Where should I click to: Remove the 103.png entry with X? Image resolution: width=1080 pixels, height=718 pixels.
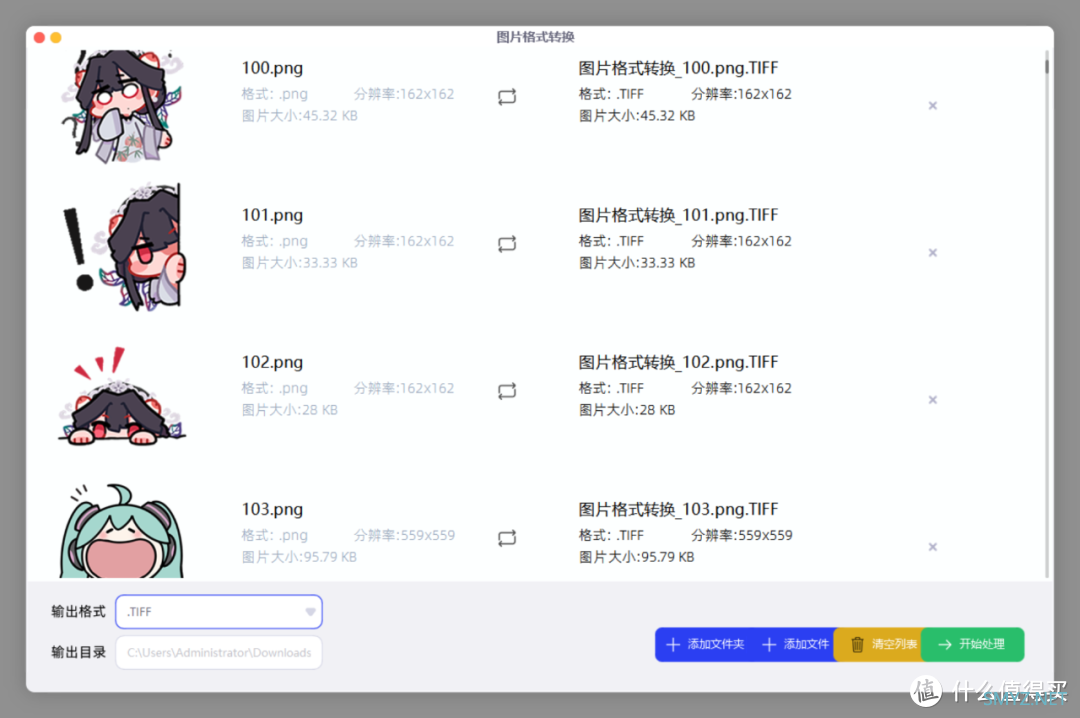[x=933, y=547]
